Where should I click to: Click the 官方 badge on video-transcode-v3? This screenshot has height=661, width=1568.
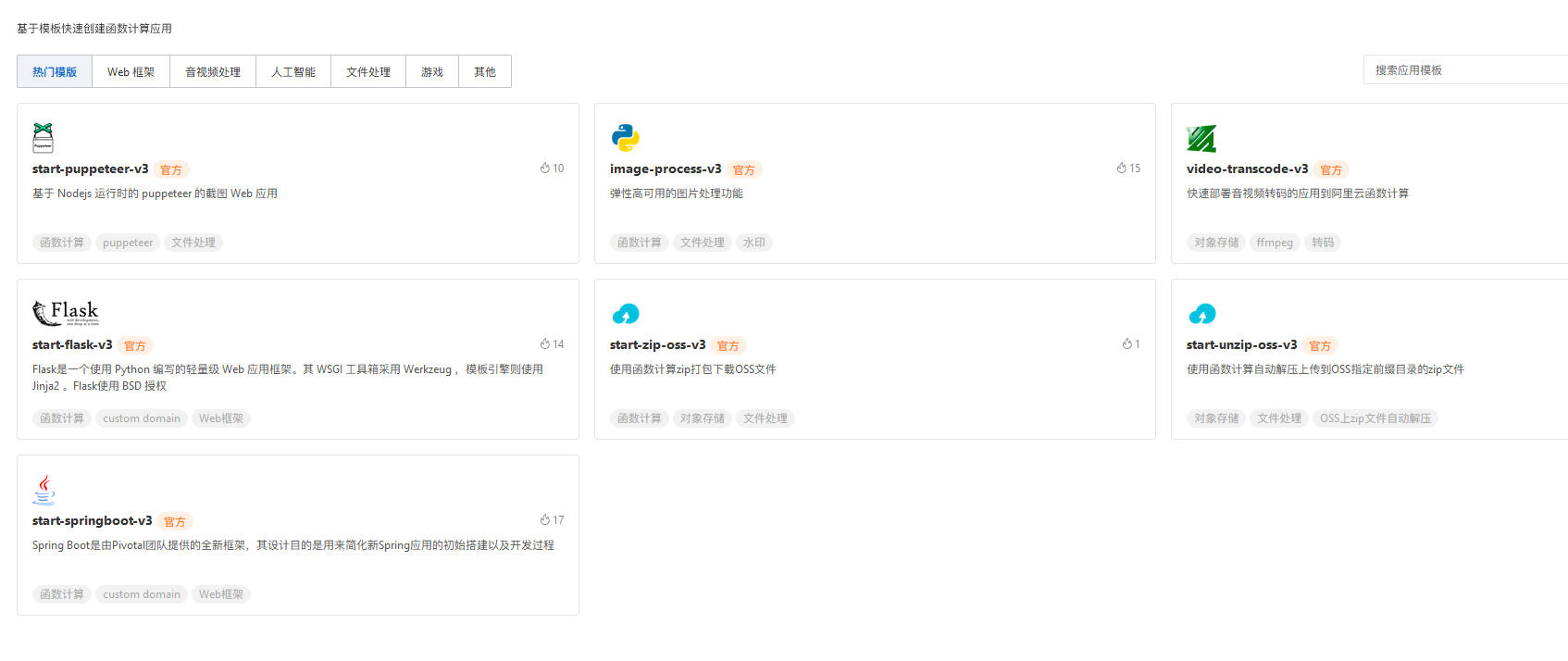tap(1331, 169)
